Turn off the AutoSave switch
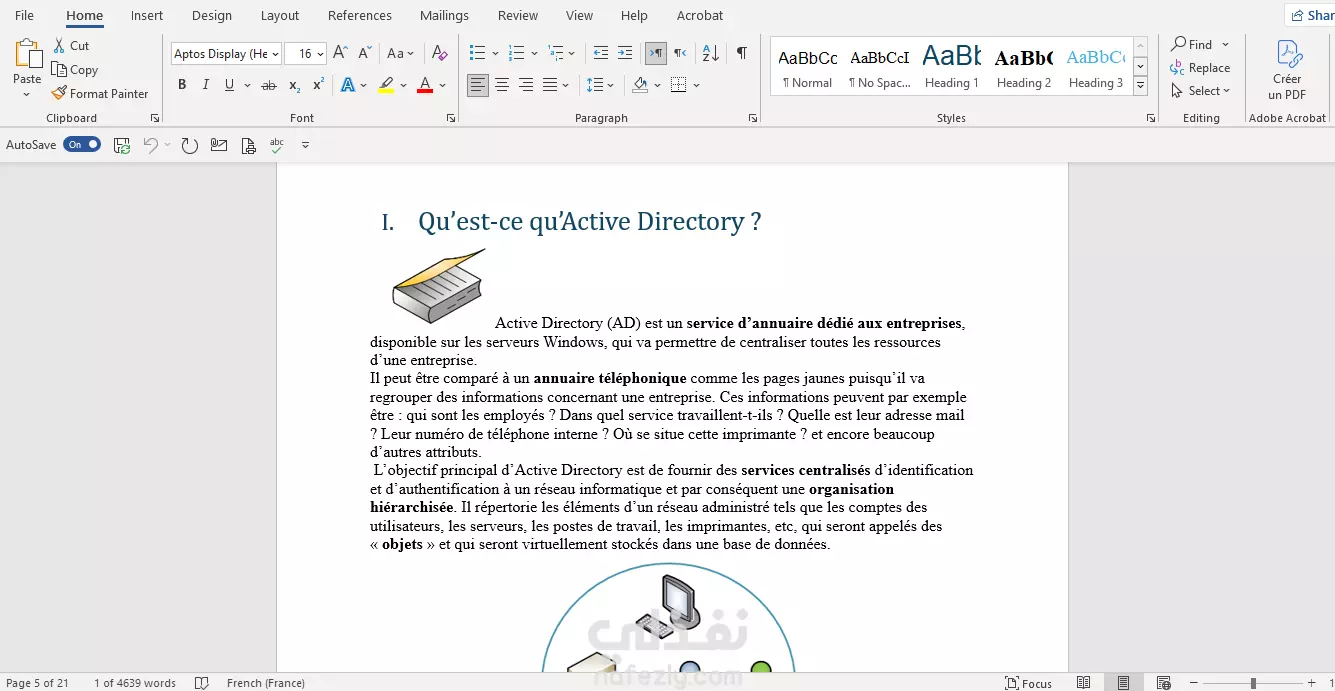This screenshot has width=1335, height=691. [82, 145]
